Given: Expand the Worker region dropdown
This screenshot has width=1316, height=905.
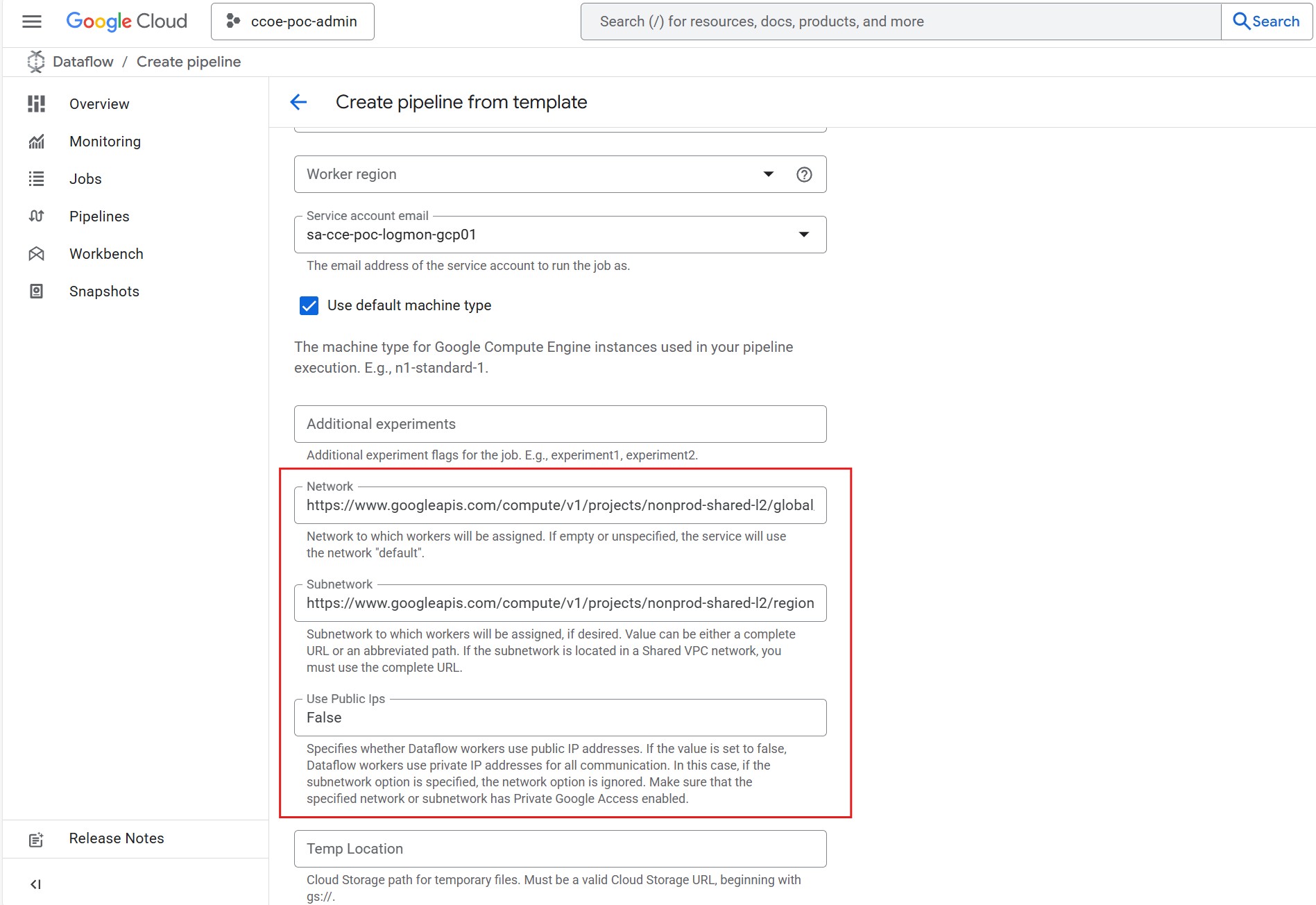Looking at the screenshot, I should coord(768,174).
